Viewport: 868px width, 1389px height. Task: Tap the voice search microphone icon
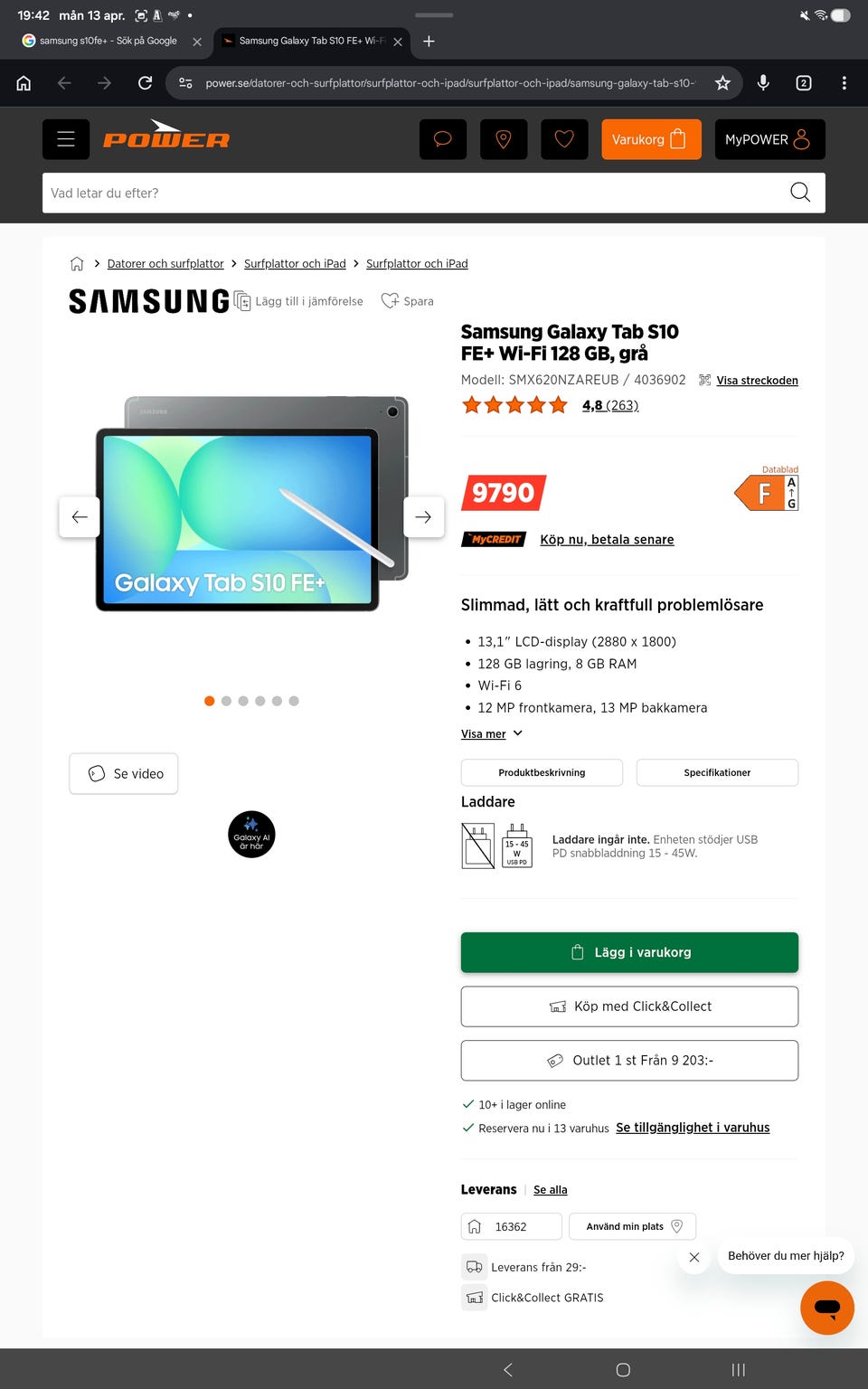point(763,83)
